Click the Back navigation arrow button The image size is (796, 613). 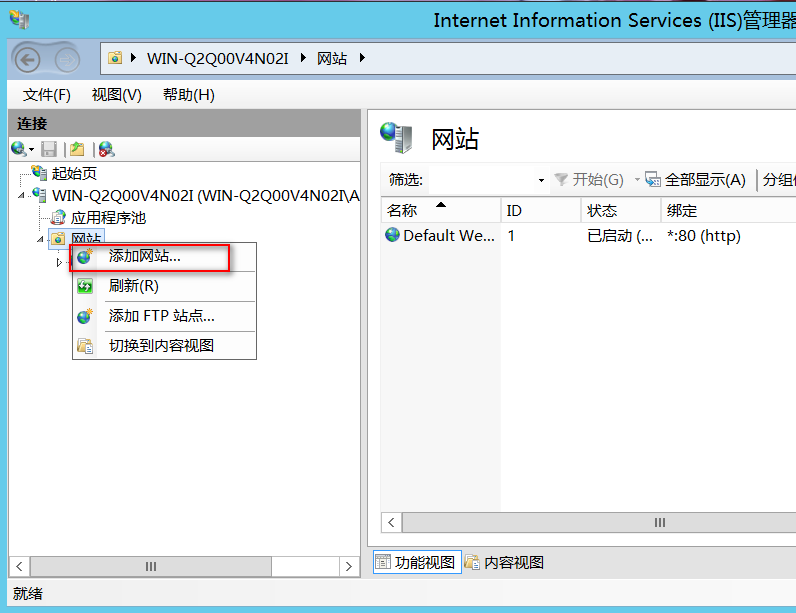(27, 61)
